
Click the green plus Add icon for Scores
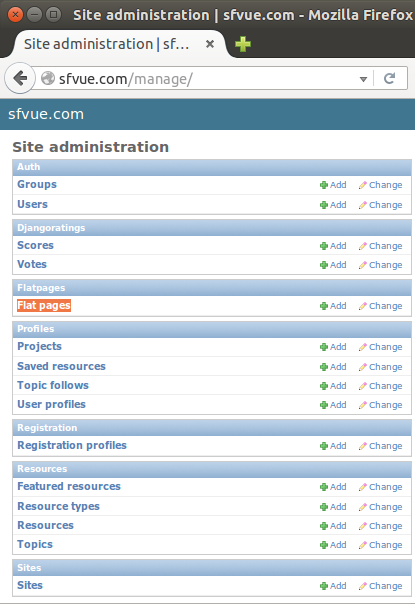coord(324,246)
